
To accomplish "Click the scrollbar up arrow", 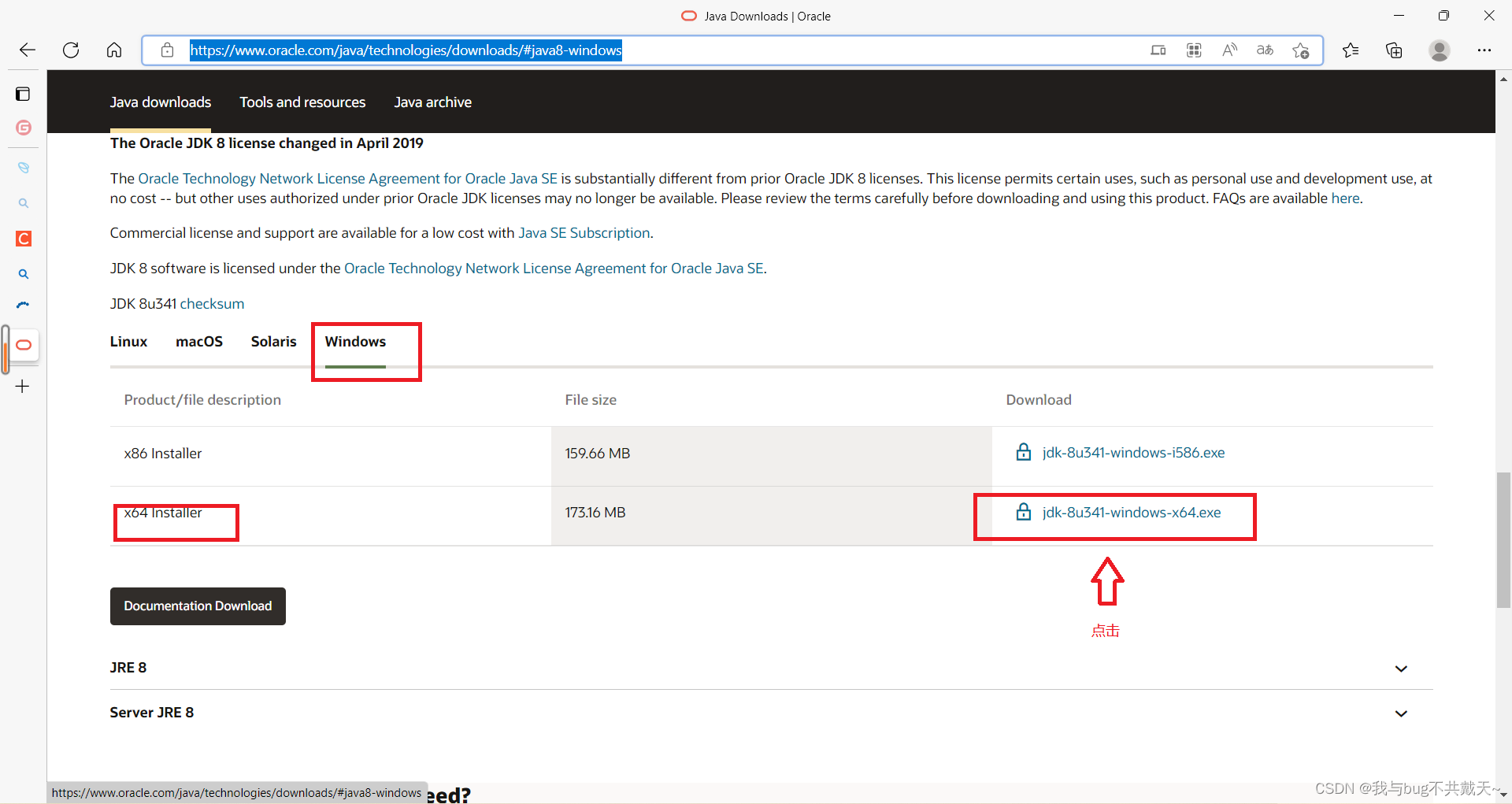I will (x=1503, y=79).
